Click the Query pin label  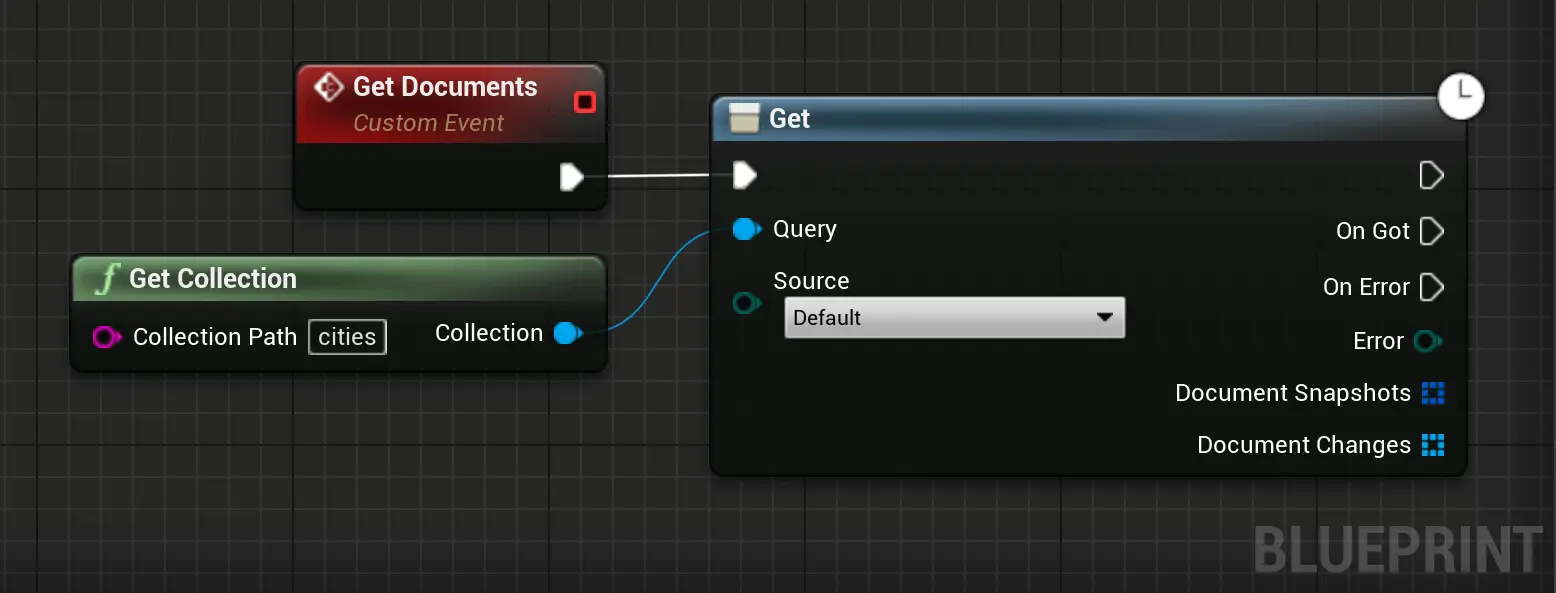pos(805,229)
